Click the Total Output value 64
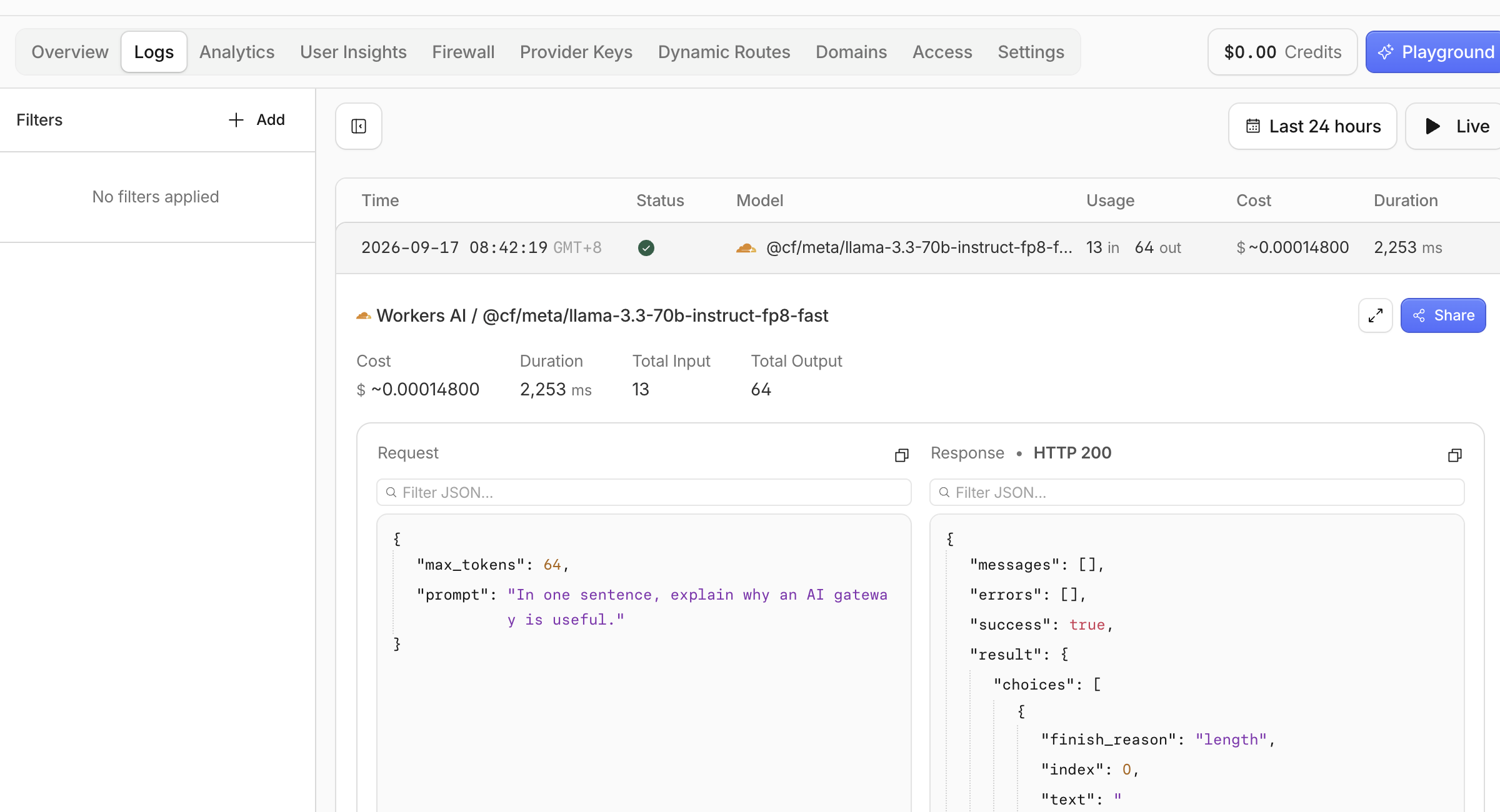1500x812 pixels. pyautogui.click(x=761, y=389)
